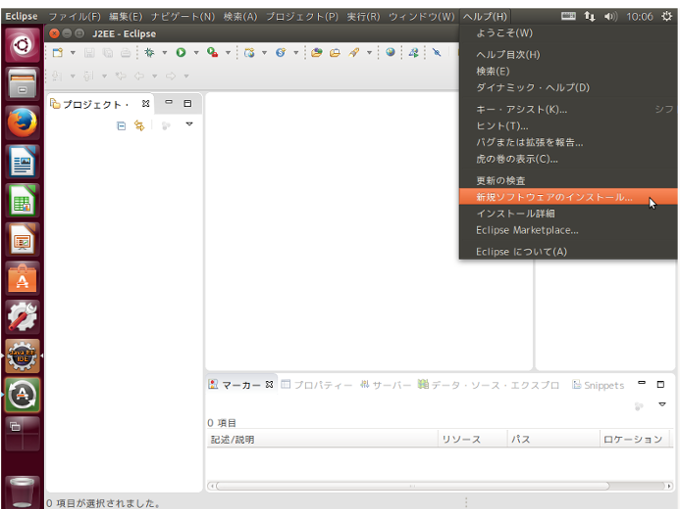
Task: Minimize the Project Explorer view
Action: click(169, 102)
